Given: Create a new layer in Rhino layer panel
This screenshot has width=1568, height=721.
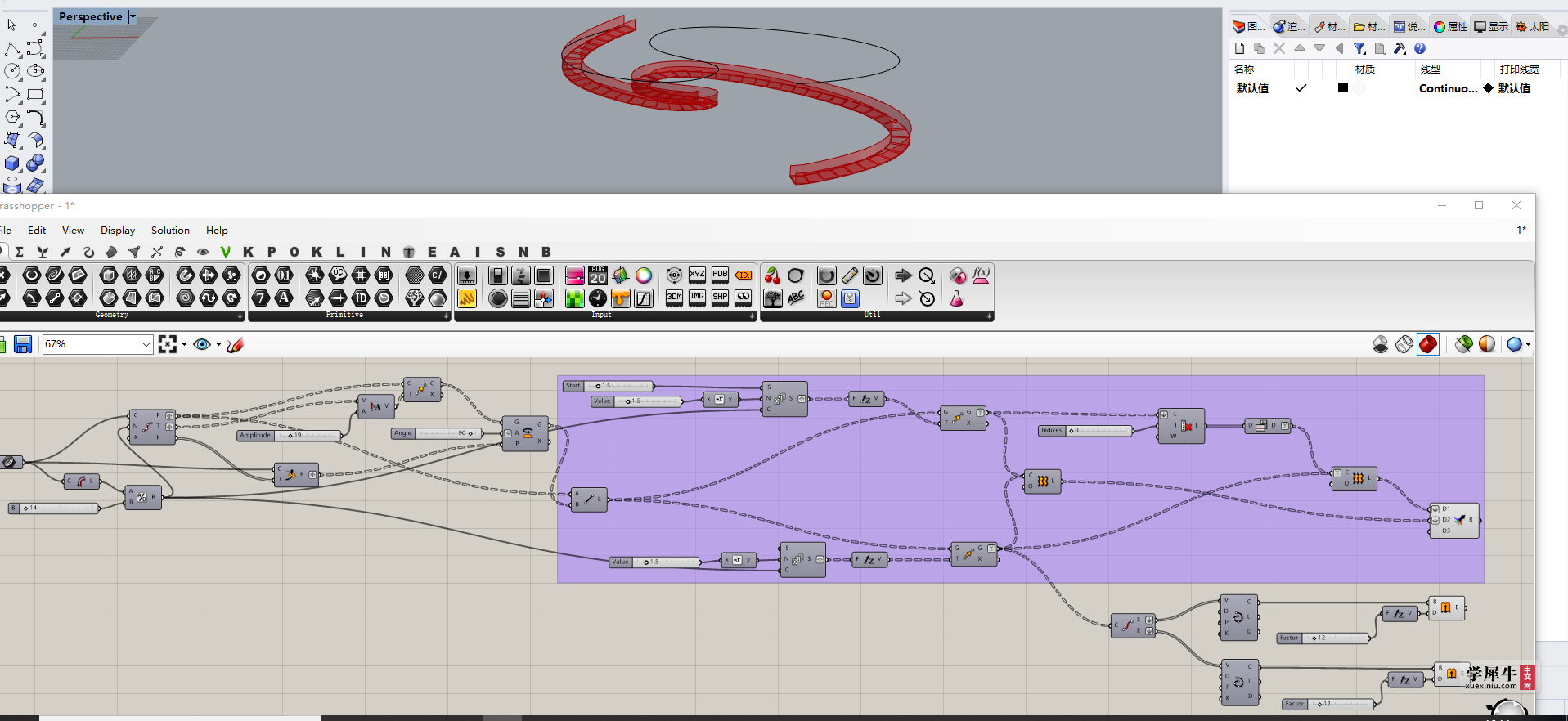Looking at the screenshot, I should (x=1239, y=48).
